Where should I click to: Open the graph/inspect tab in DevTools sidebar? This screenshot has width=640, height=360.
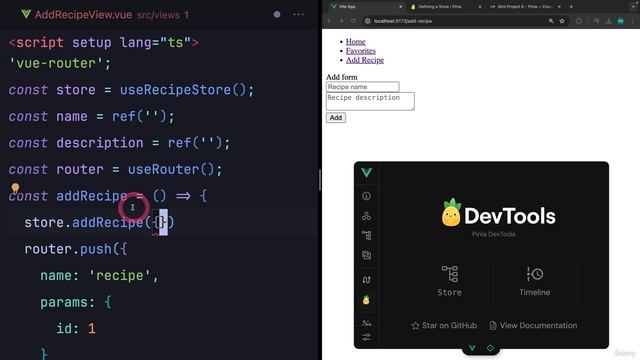366,323
